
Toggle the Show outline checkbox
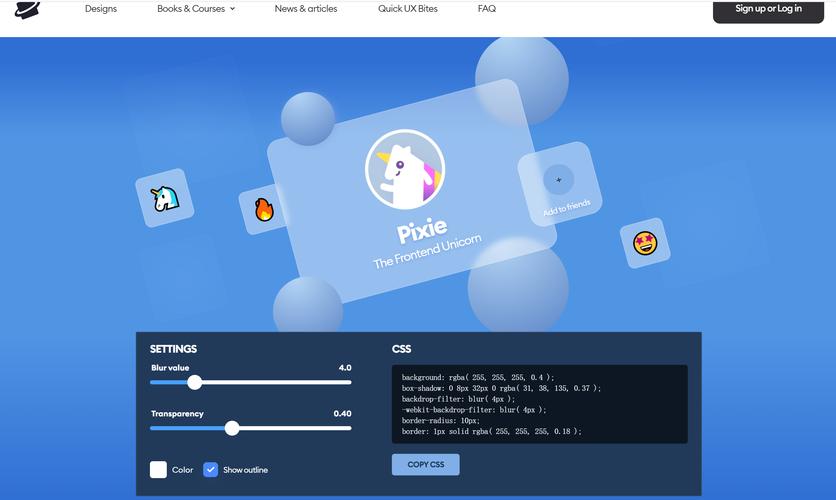(211, 469)
